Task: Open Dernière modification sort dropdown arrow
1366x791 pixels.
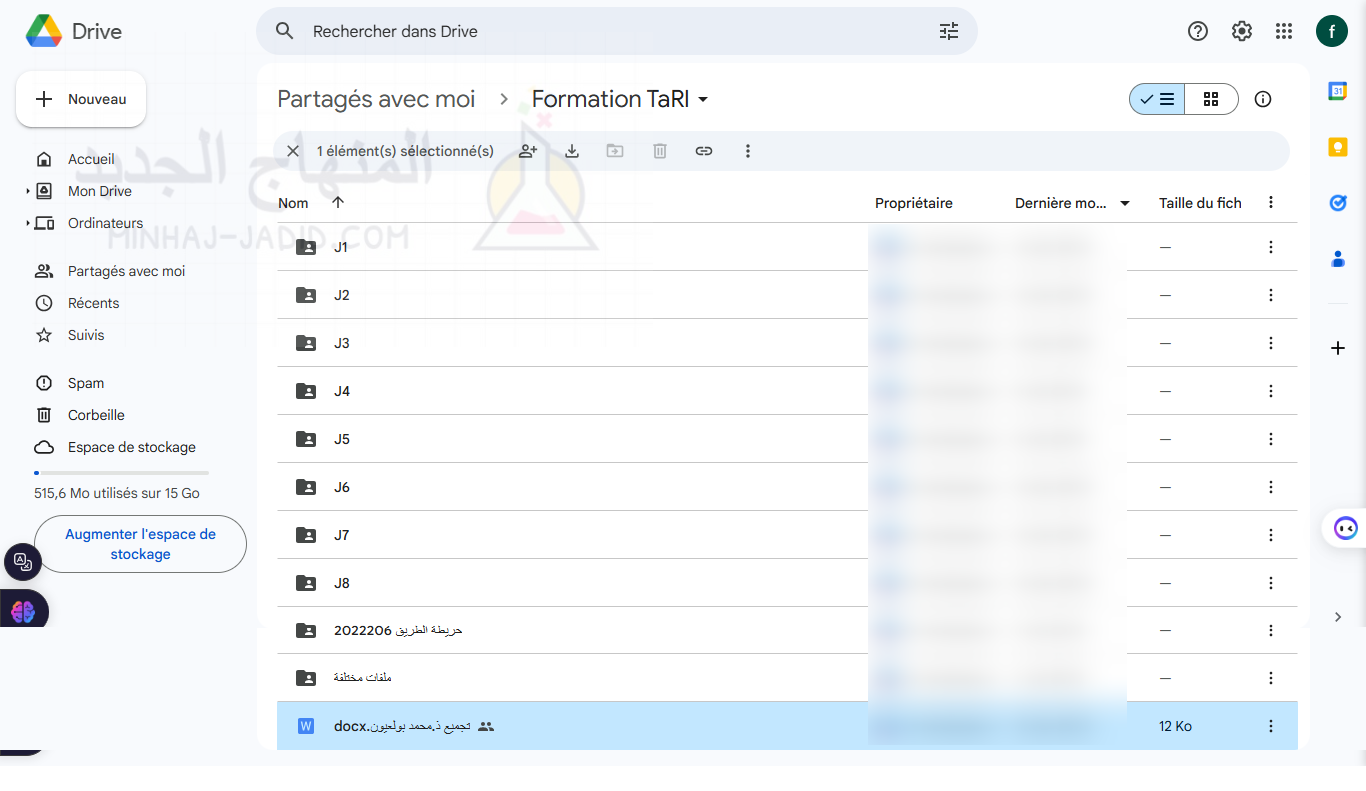Action: pos(1125,203)
